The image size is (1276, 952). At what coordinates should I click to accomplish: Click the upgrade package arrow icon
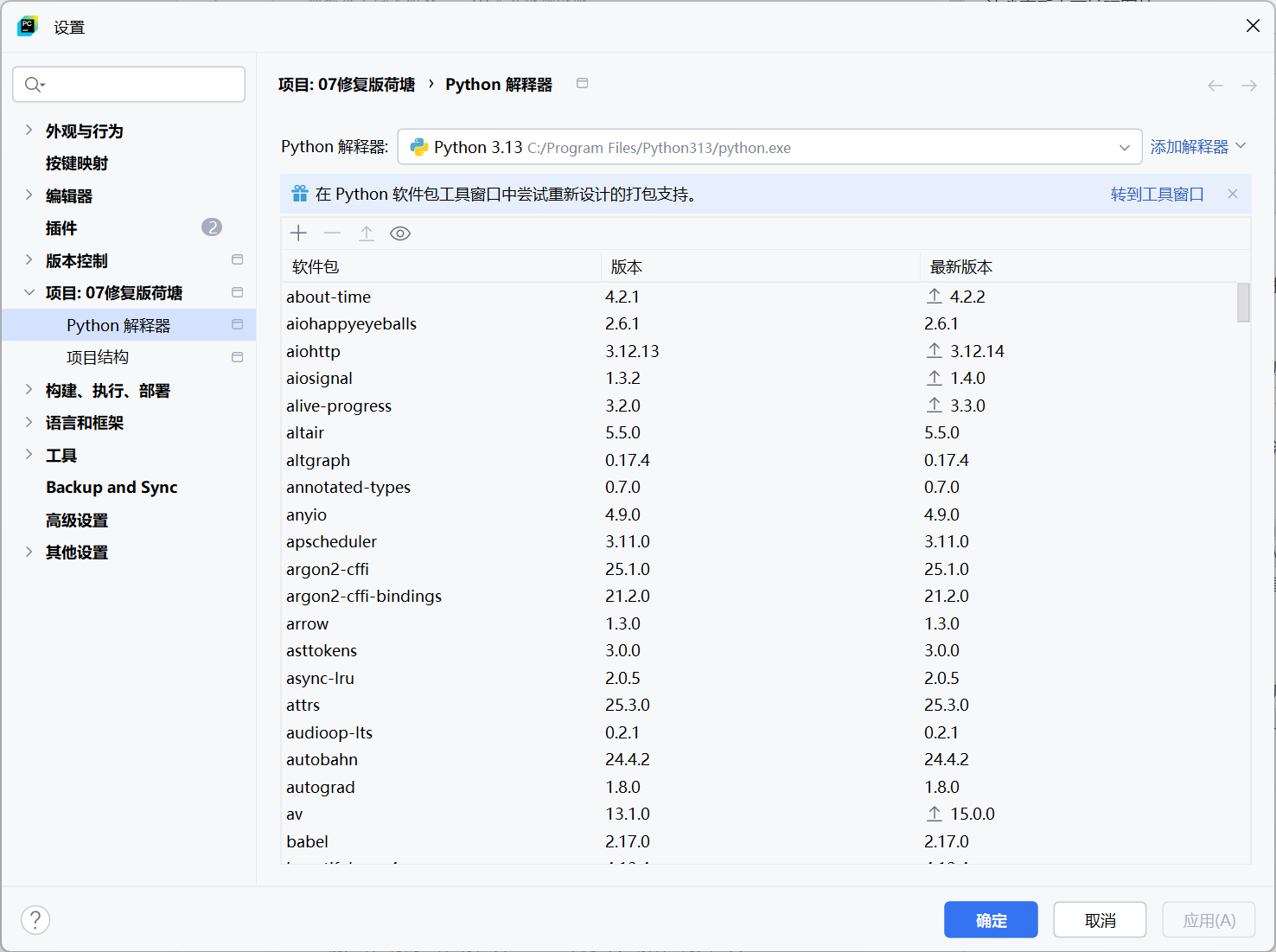click(367, 233)
